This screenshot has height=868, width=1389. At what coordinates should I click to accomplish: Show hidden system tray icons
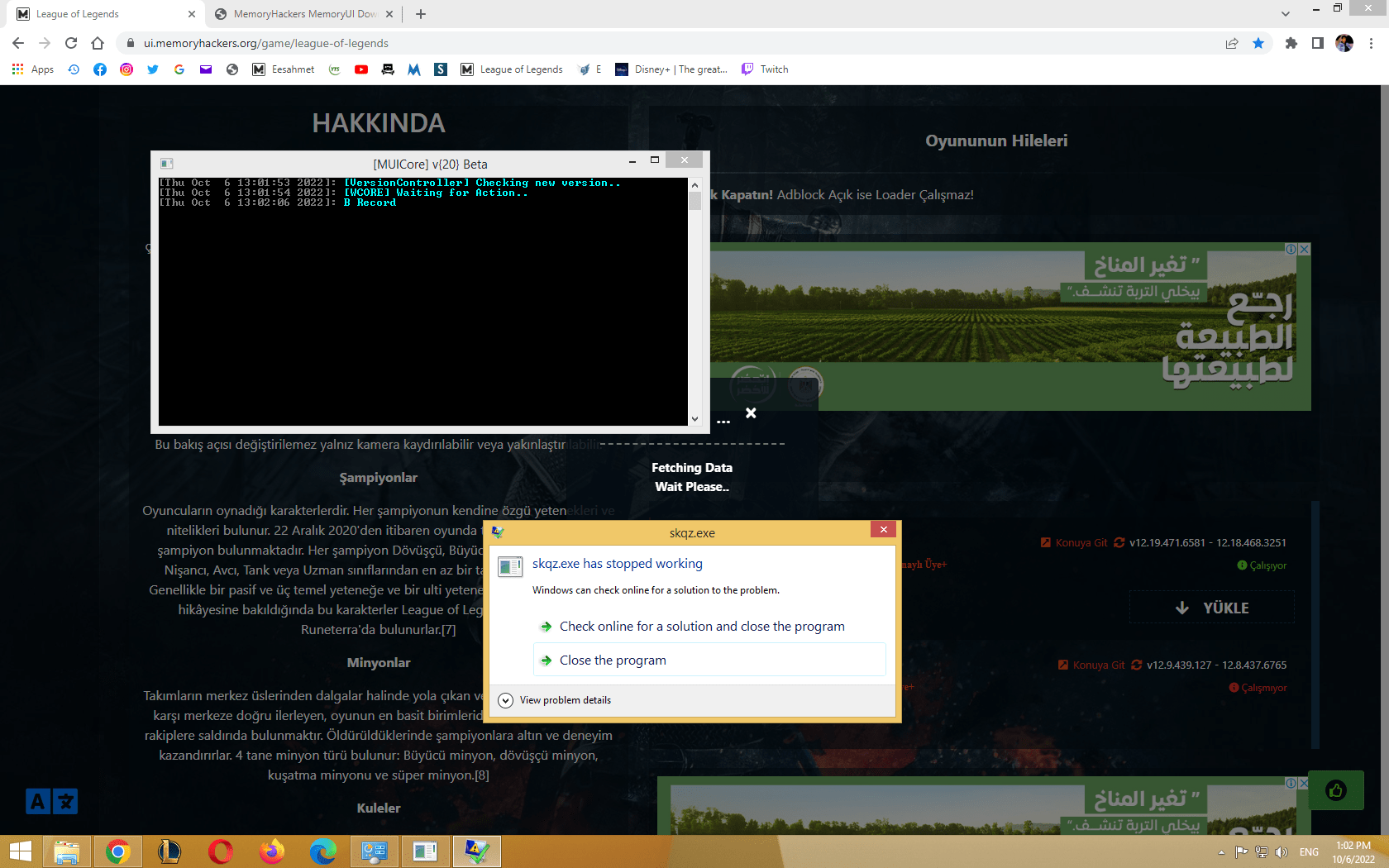tap(1221, 852)
